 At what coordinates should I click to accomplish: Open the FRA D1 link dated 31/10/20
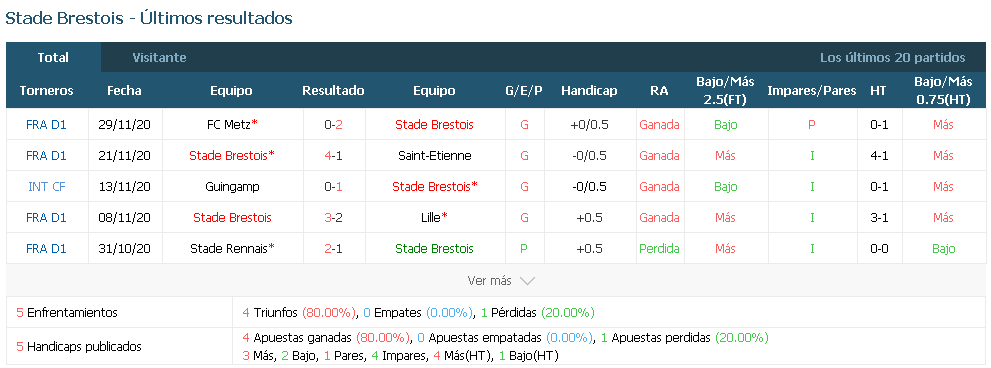[46, 249]
